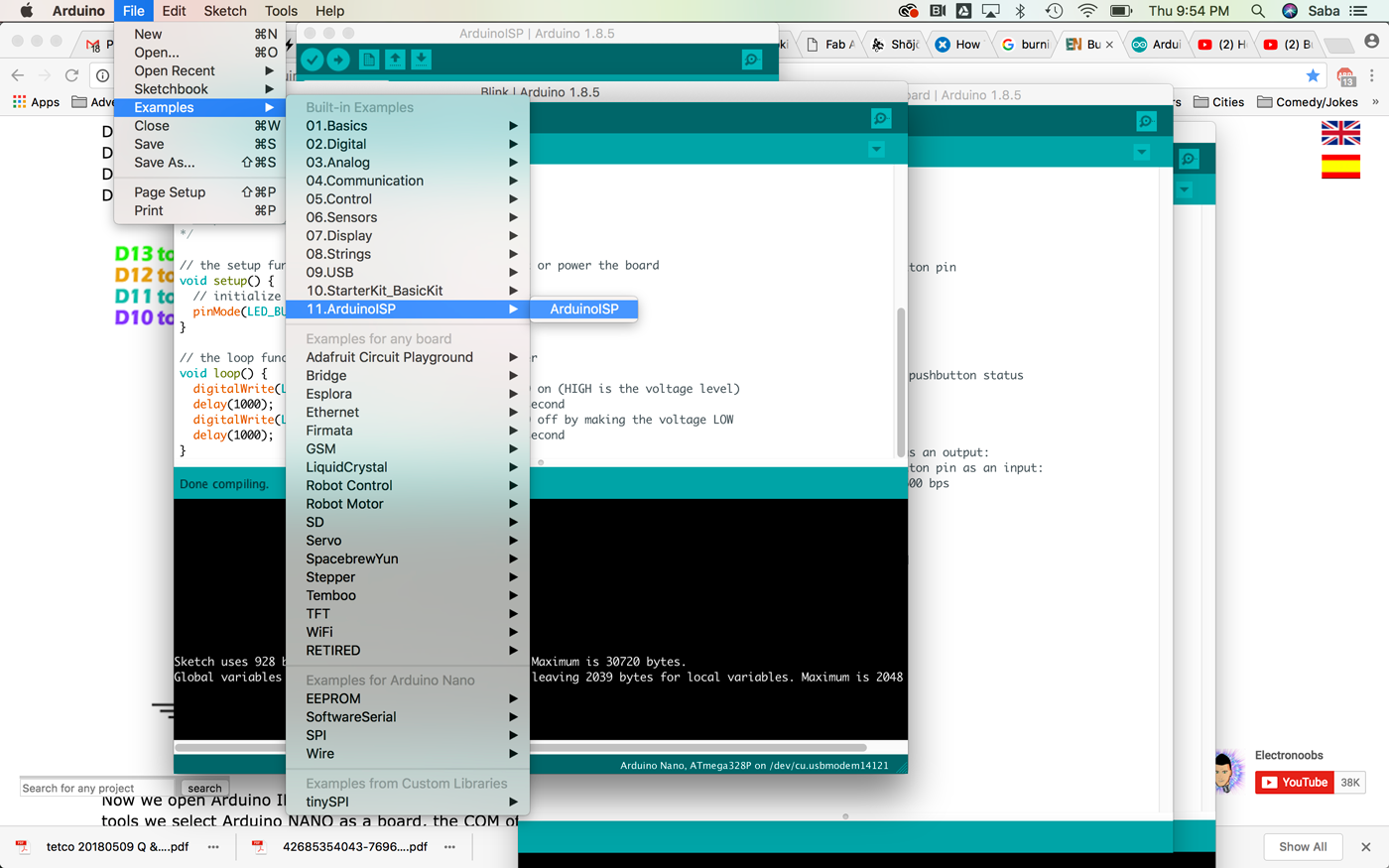Switch to the 'Fab A' browser tab
Image resolution: width=1389 pixels, height=868 pixels.
(x=830, y=45)
